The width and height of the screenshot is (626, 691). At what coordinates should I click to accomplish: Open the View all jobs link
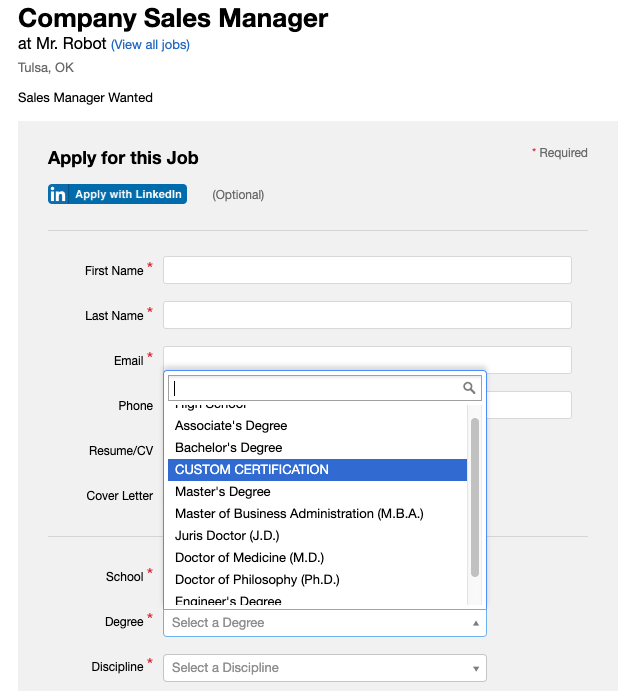tap(150, 45)
